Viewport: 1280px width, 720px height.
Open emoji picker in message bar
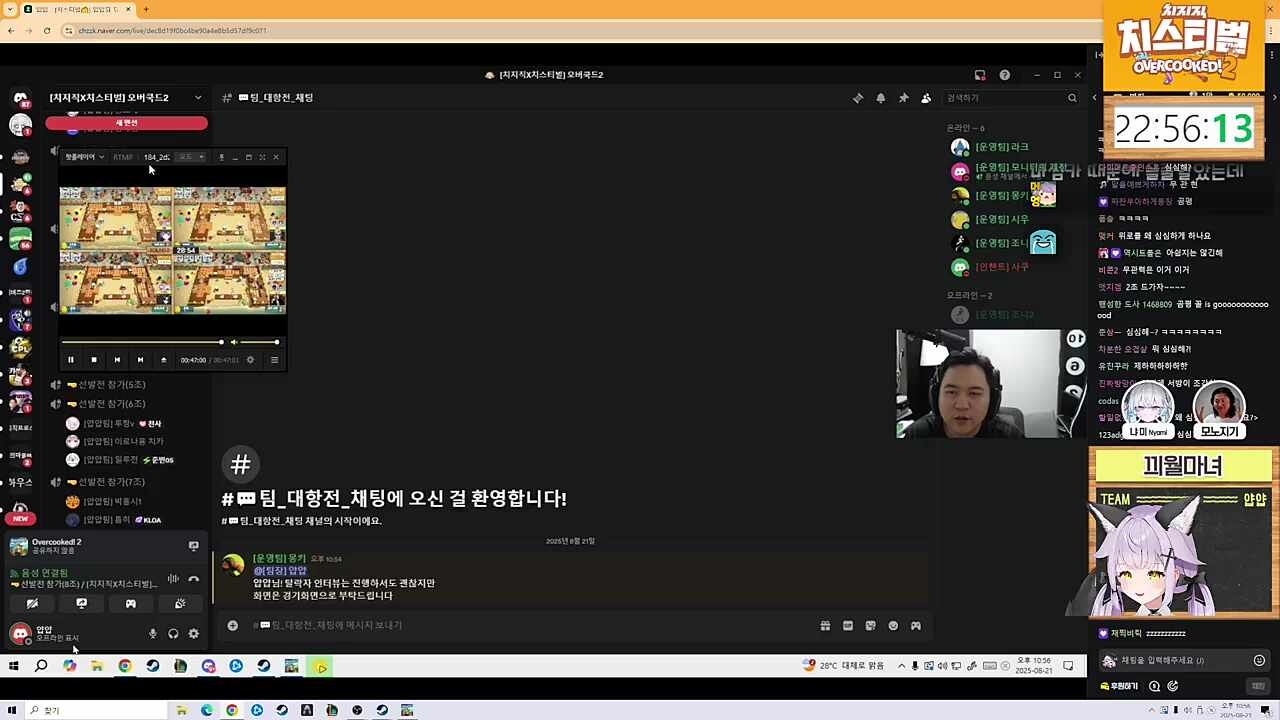[893, 626]
